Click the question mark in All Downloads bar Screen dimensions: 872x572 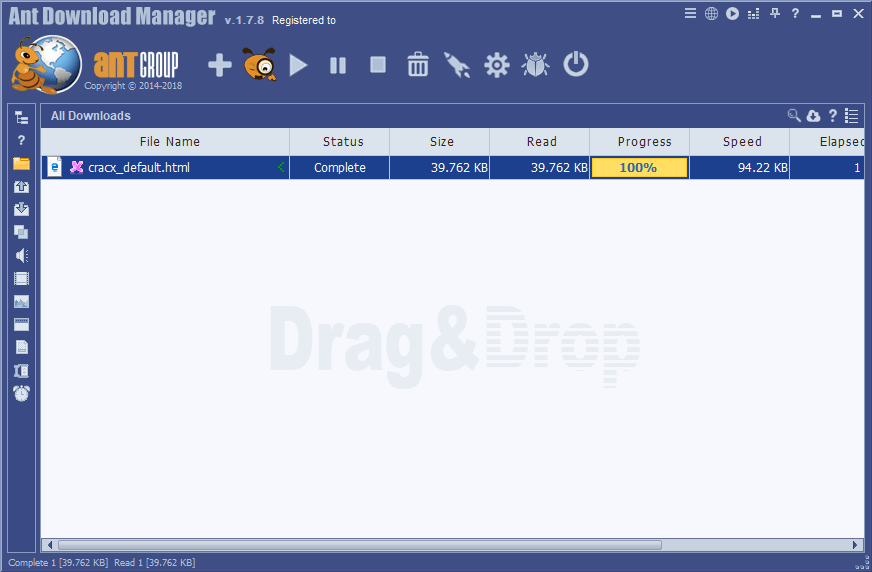tap(833, 116)
